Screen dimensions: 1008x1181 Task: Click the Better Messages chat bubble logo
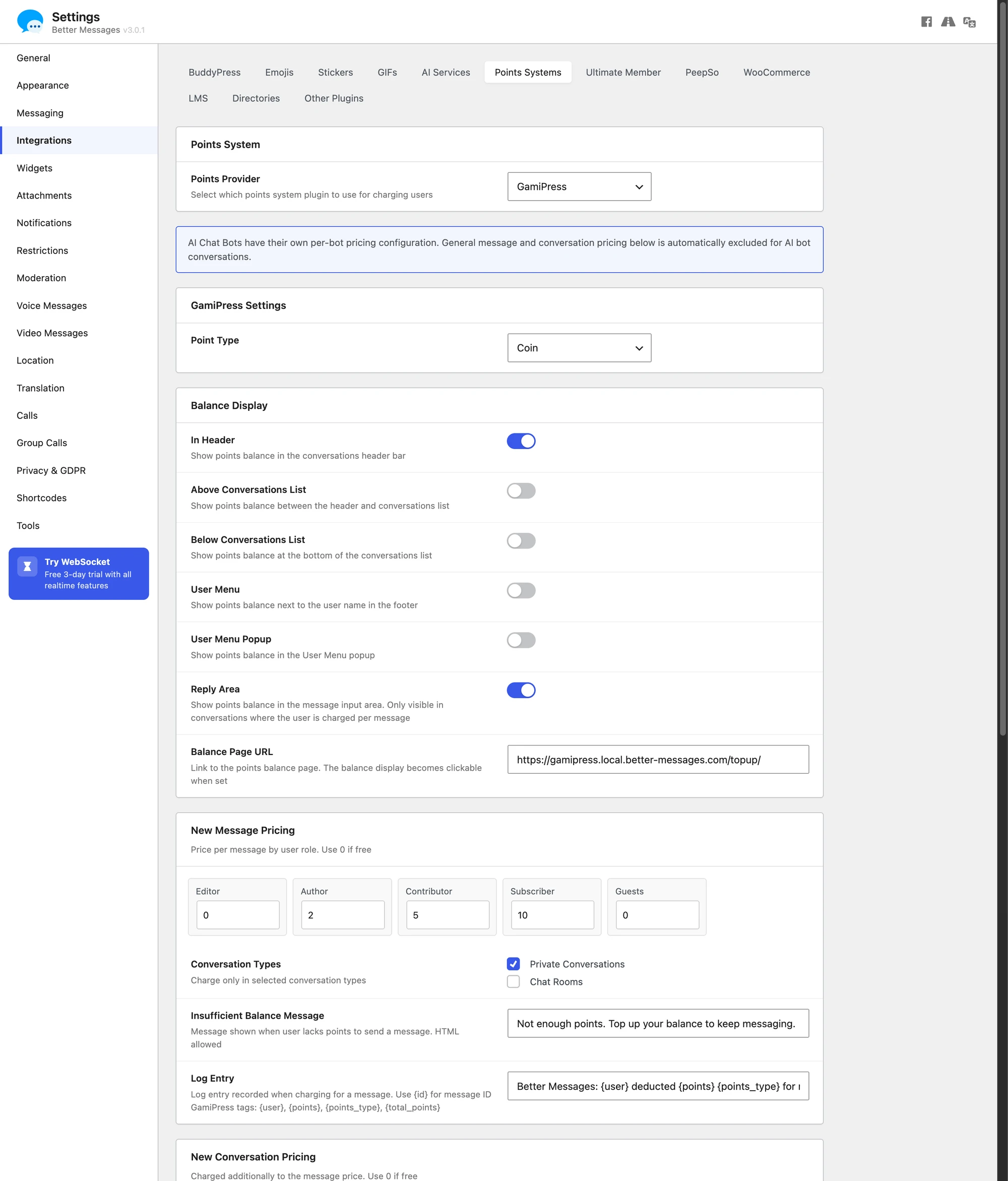point(30,21)
